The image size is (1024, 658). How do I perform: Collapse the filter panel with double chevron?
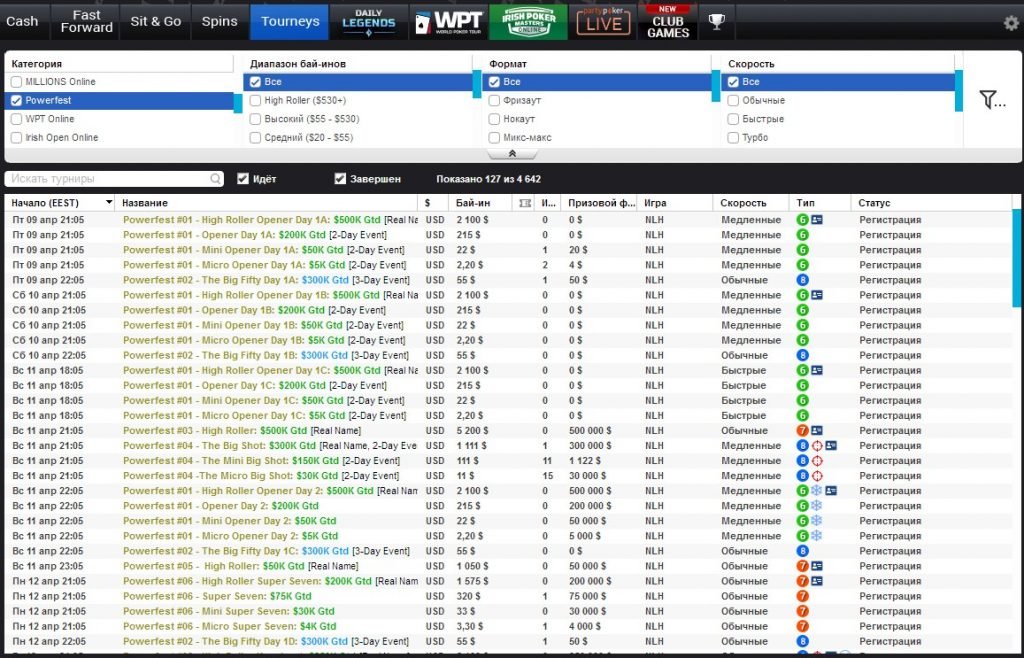512,154
